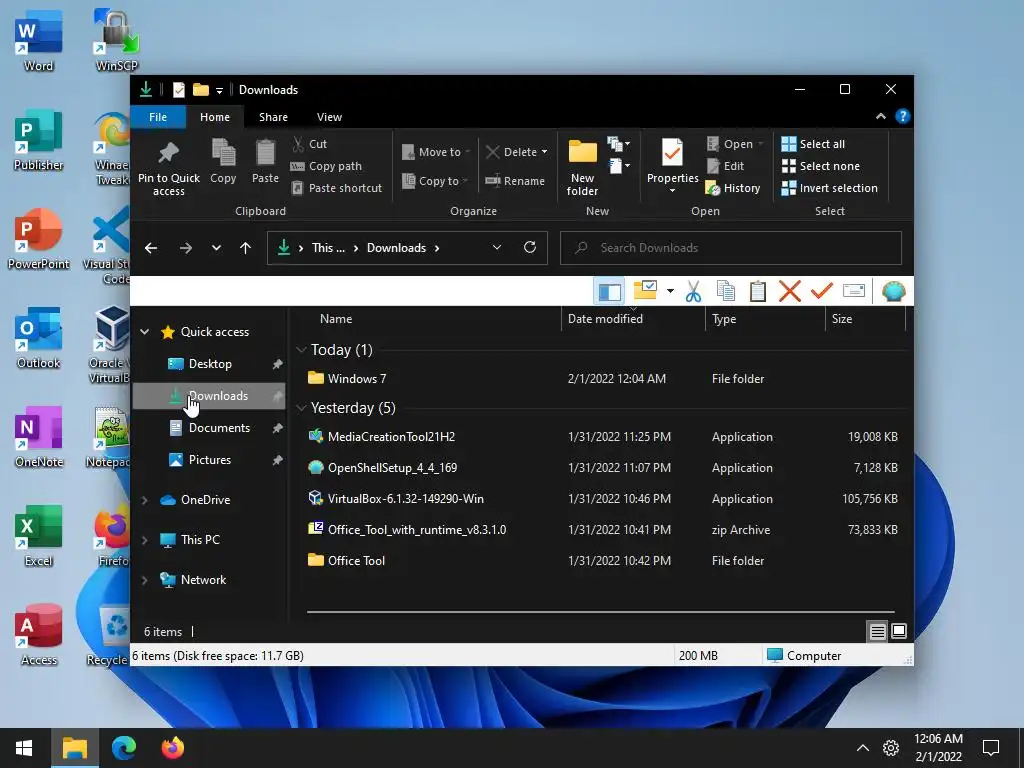Click the History button in ribbon

[x=733, y=188]
